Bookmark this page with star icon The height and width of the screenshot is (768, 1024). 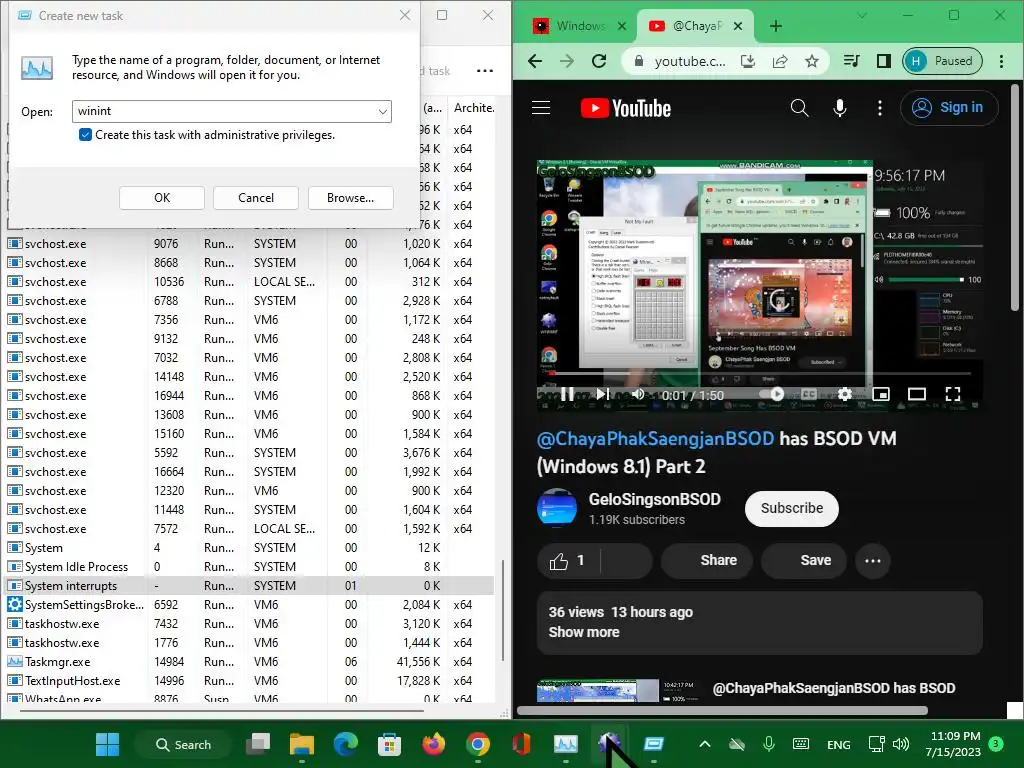[x=812, y=61]
